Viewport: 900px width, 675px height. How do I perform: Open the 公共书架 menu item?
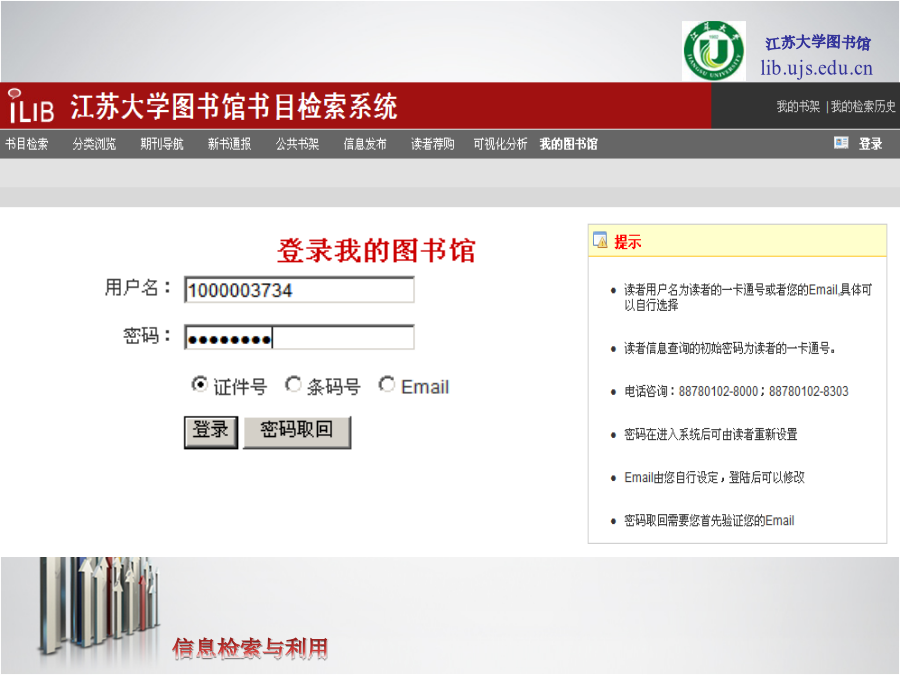click(297, 144)
